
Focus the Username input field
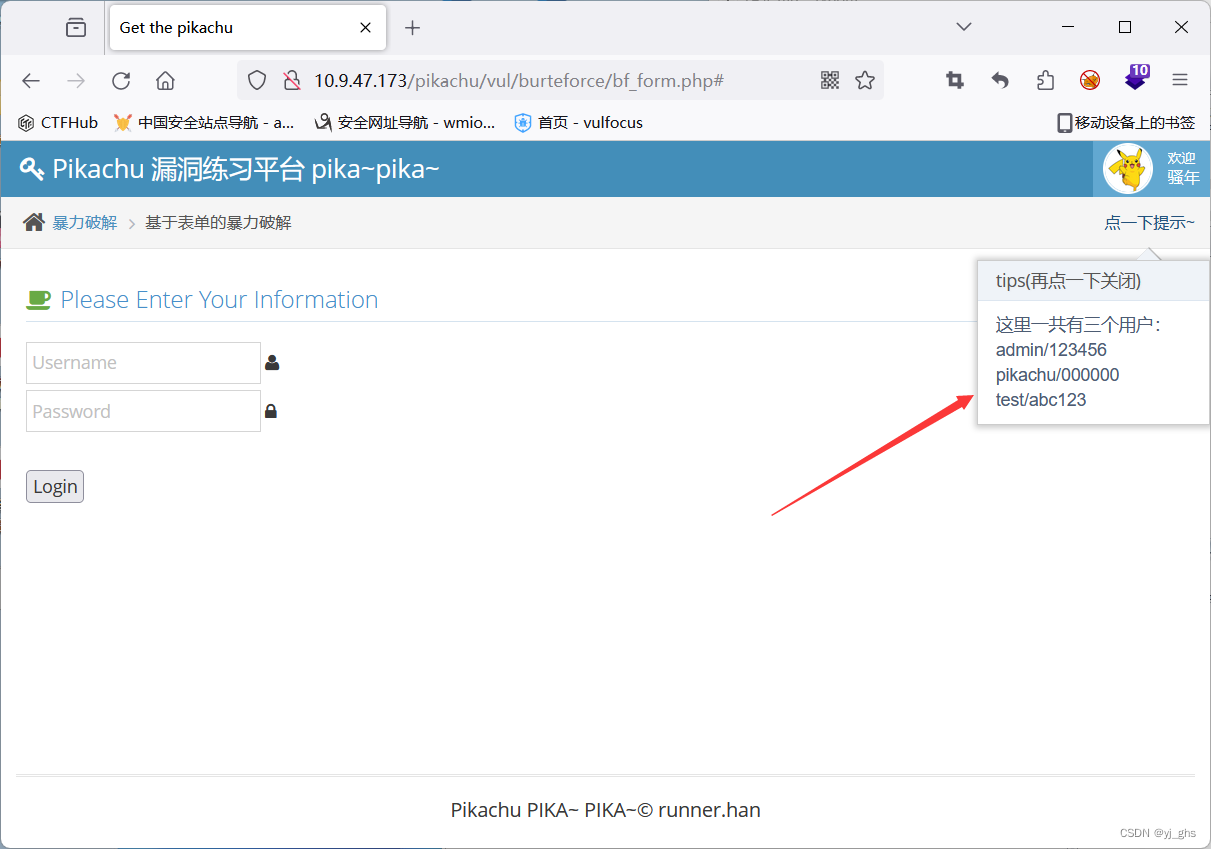(x=143, y=363)
